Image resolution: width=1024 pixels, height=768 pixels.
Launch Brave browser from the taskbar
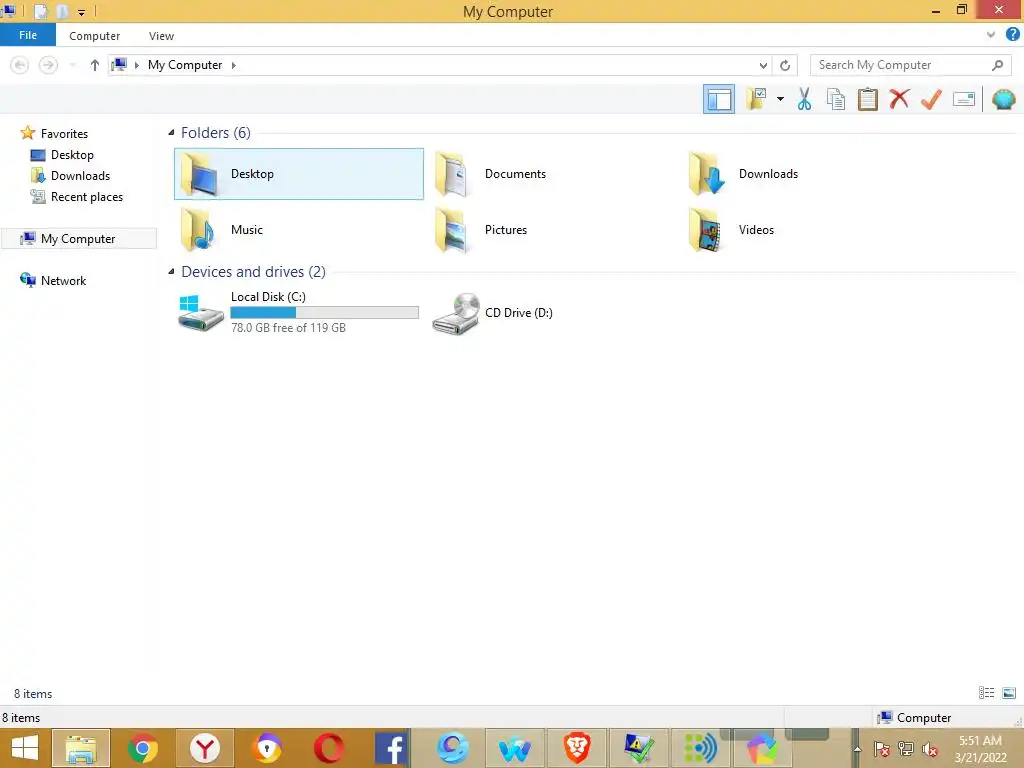pyautogui.click(x=577, y=748)
